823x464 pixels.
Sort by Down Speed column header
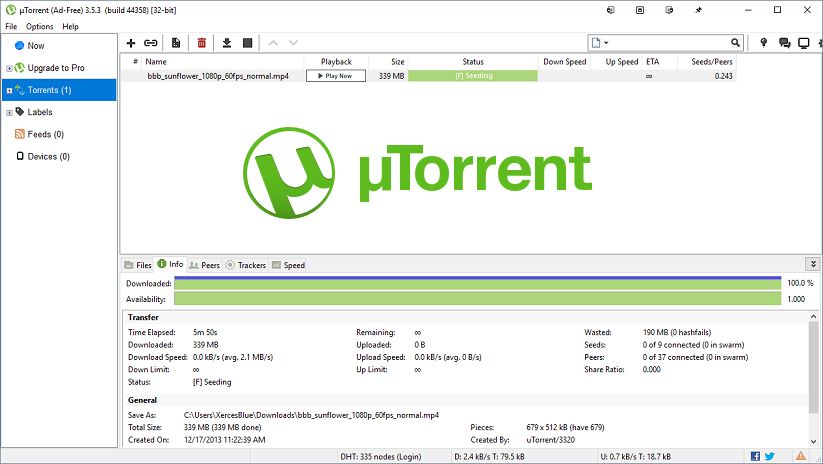pos(565,61)
